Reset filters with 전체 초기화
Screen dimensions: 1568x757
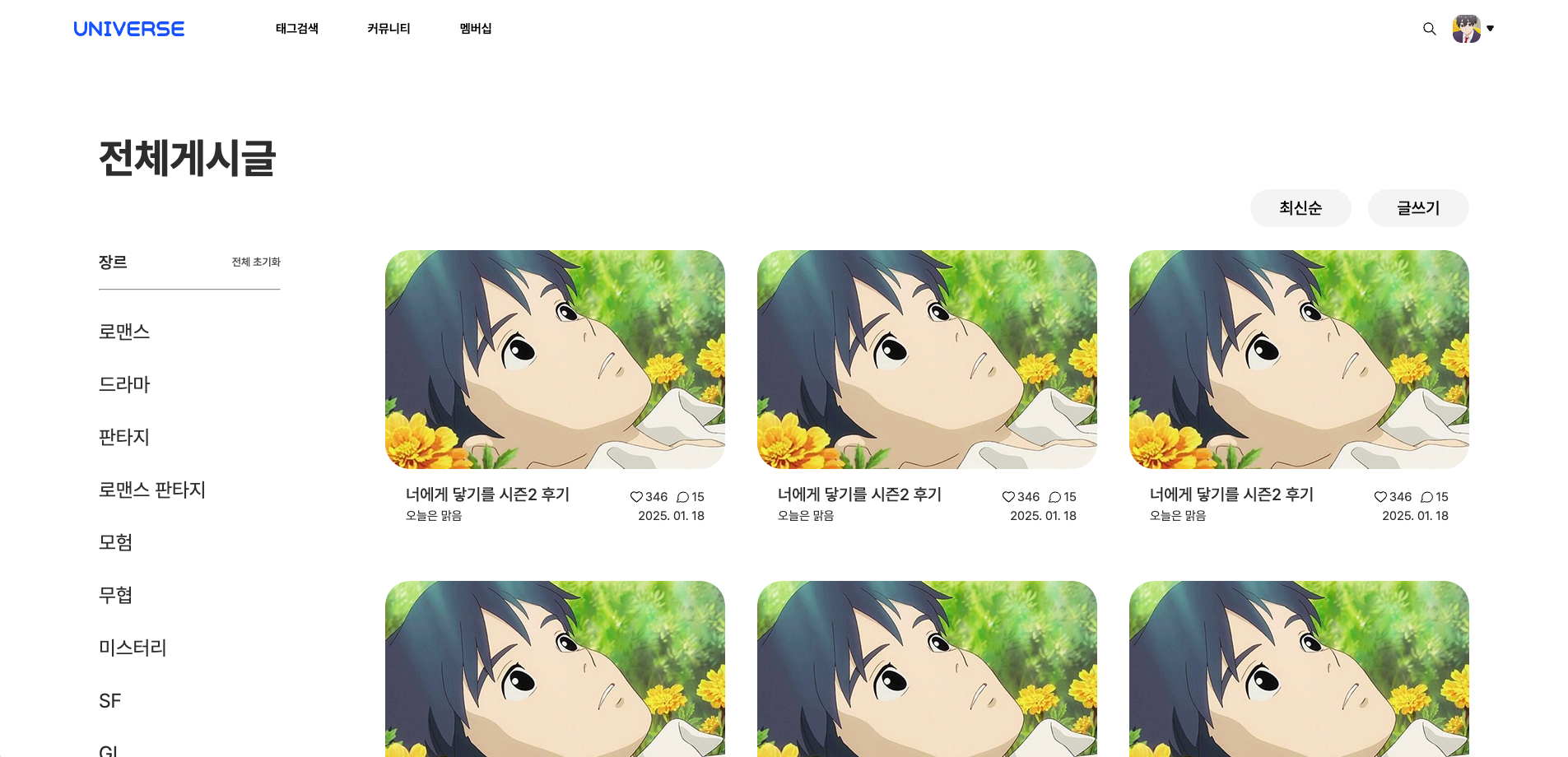(x=256, y=262)
